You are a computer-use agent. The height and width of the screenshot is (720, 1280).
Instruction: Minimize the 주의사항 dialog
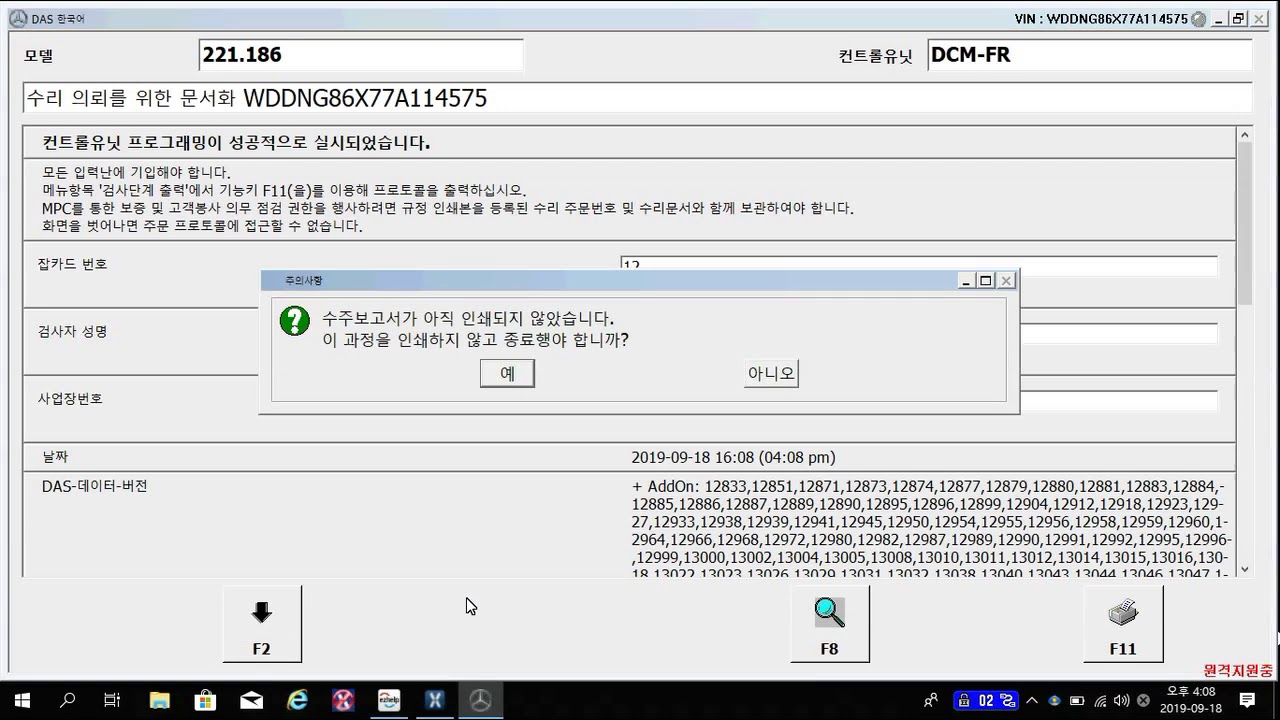966,281
